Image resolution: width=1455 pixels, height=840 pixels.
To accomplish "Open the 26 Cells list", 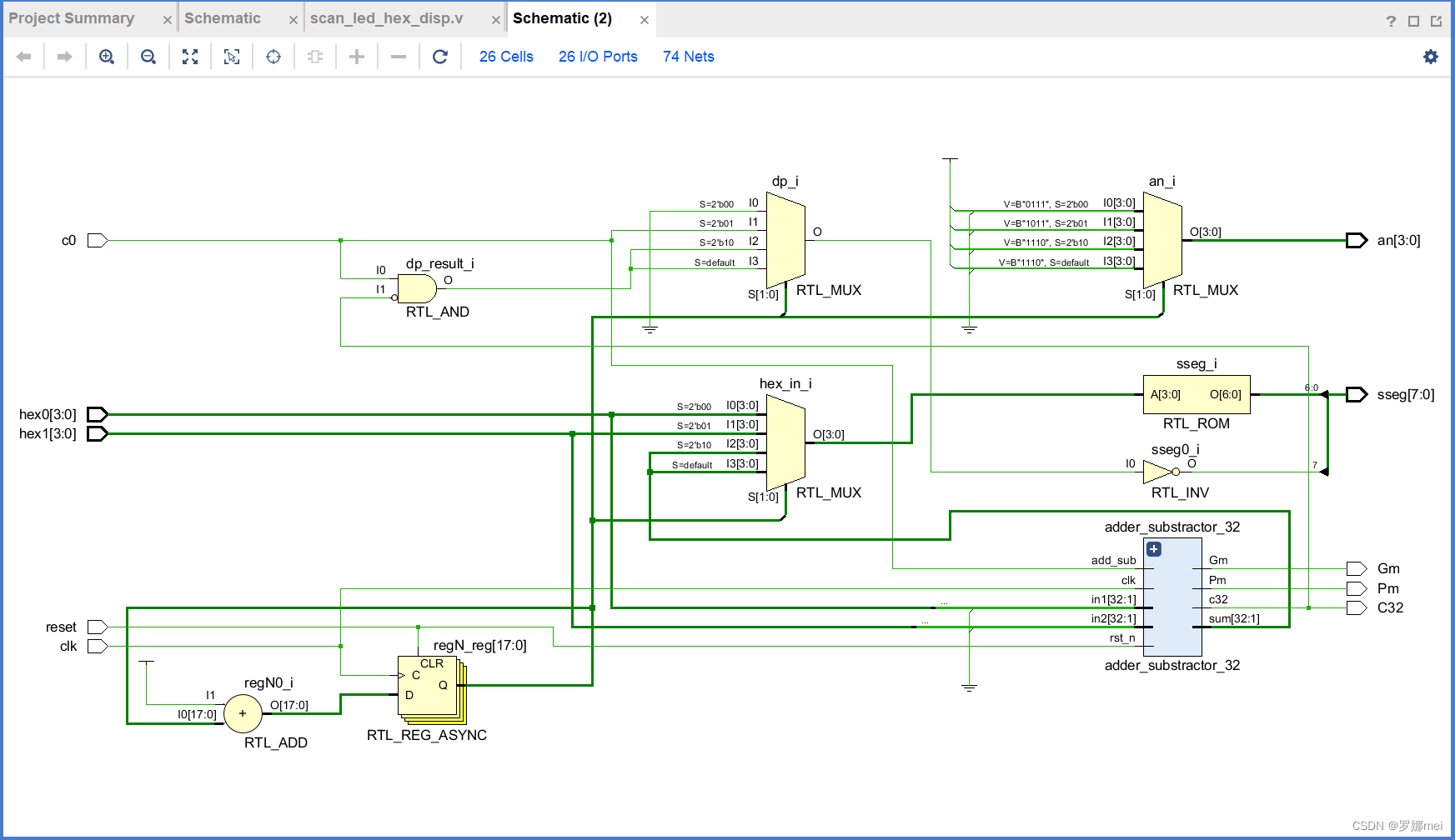I will point(505,57).
